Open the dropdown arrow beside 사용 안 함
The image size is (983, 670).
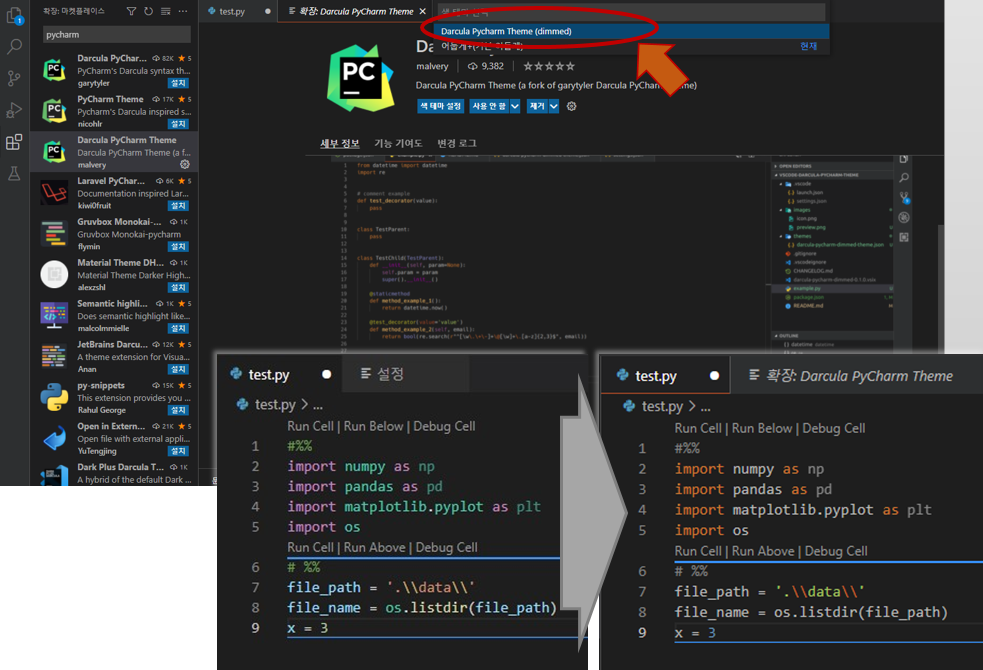tap(515, 106)
